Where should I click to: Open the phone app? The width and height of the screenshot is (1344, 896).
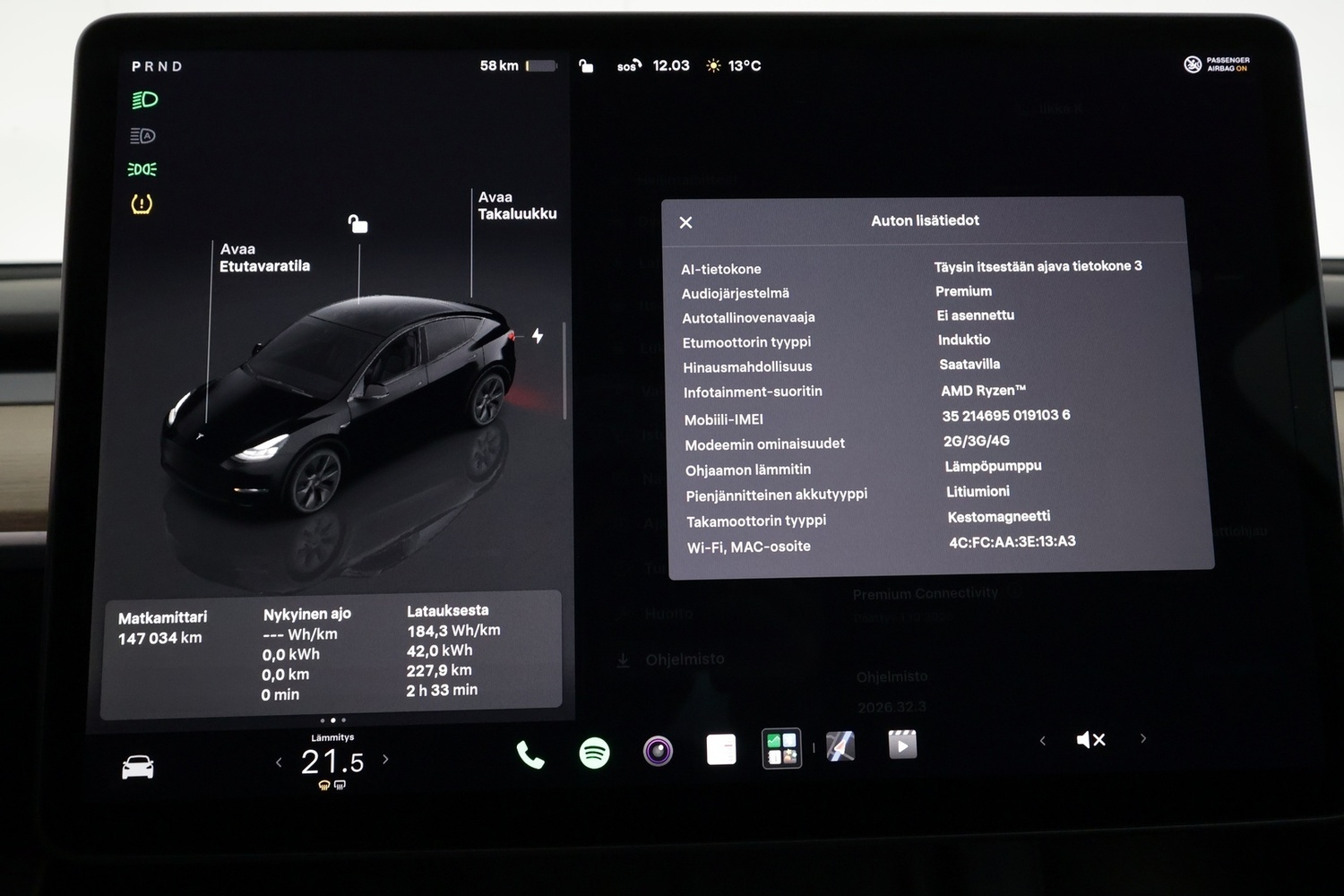530,755
